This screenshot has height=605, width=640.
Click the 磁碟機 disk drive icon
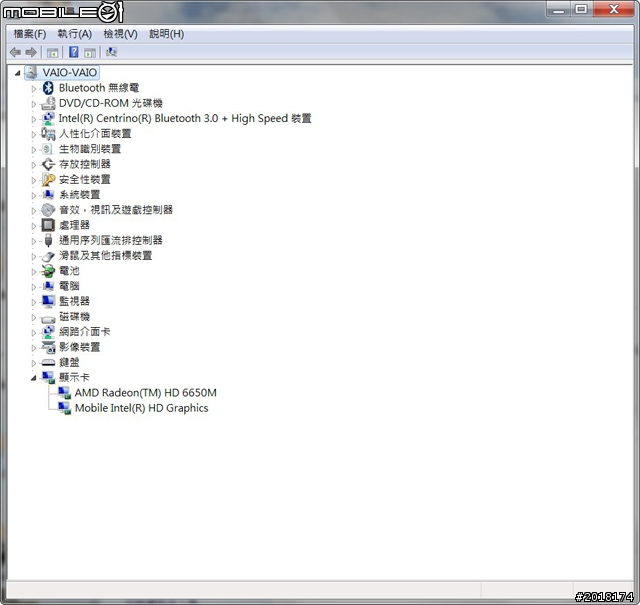pos(48,318)
